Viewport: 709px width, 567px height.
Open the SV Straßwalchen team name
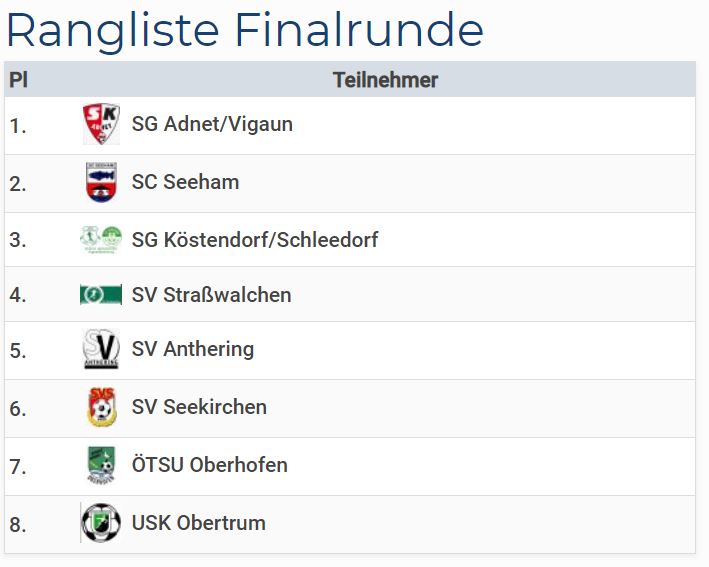(211, 295)
